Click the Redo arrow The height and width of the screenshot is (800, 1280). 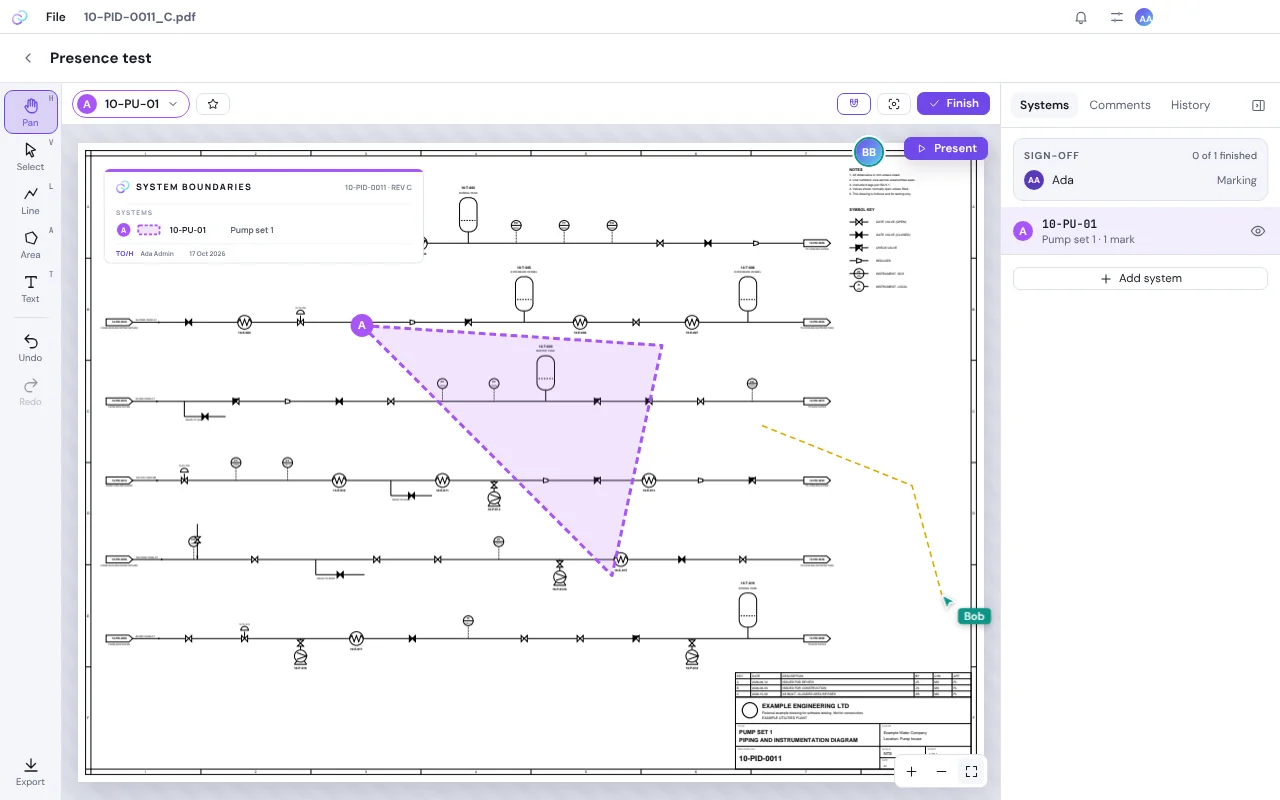31,392
